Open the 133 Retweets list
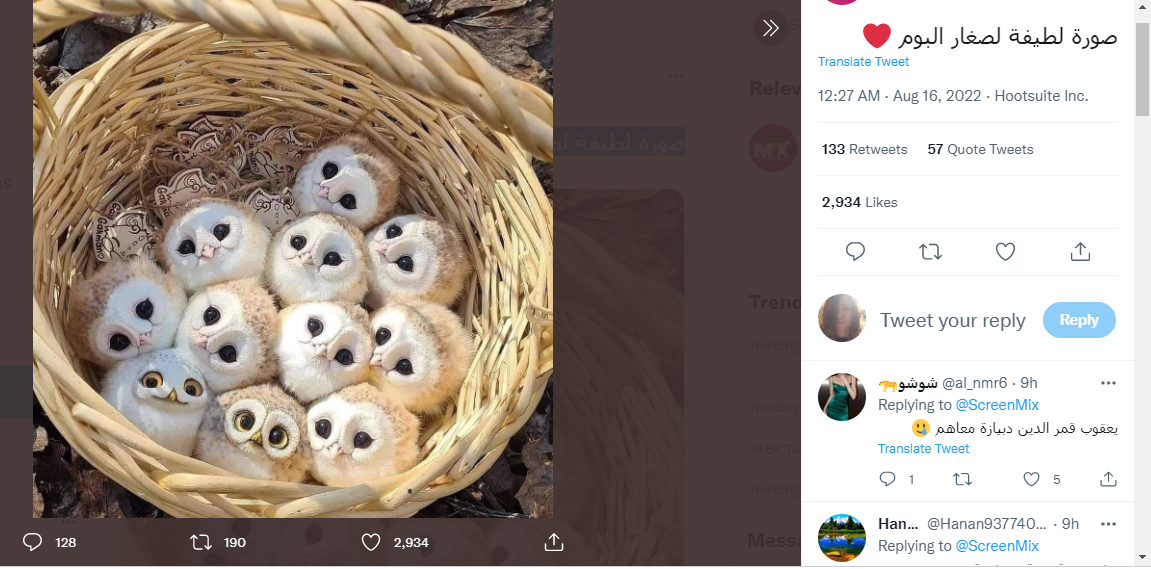1151x569 pixels. click(x=864, y=149)
